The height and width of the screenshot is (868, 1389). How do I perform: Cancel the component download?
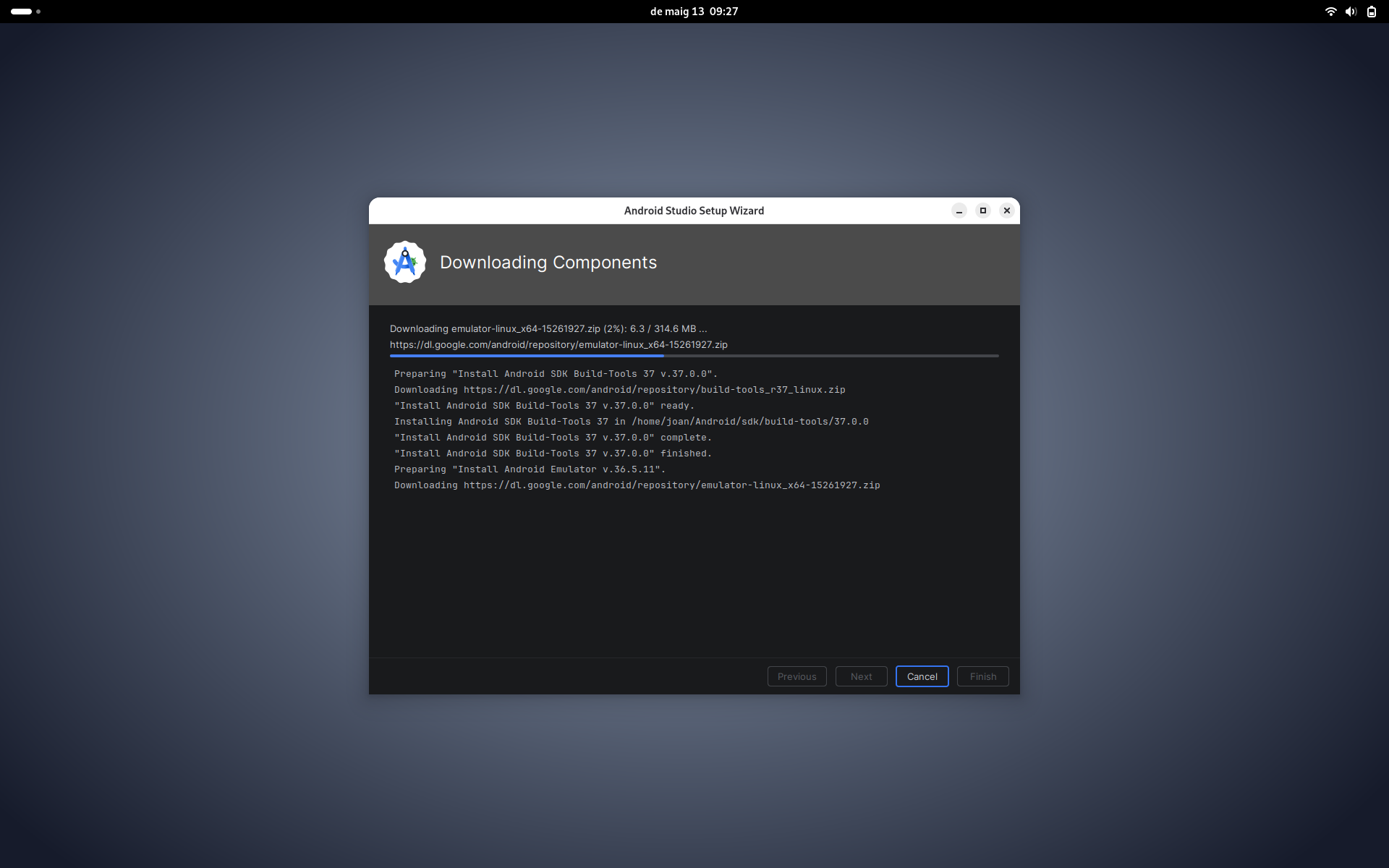(x=922, y=676)
